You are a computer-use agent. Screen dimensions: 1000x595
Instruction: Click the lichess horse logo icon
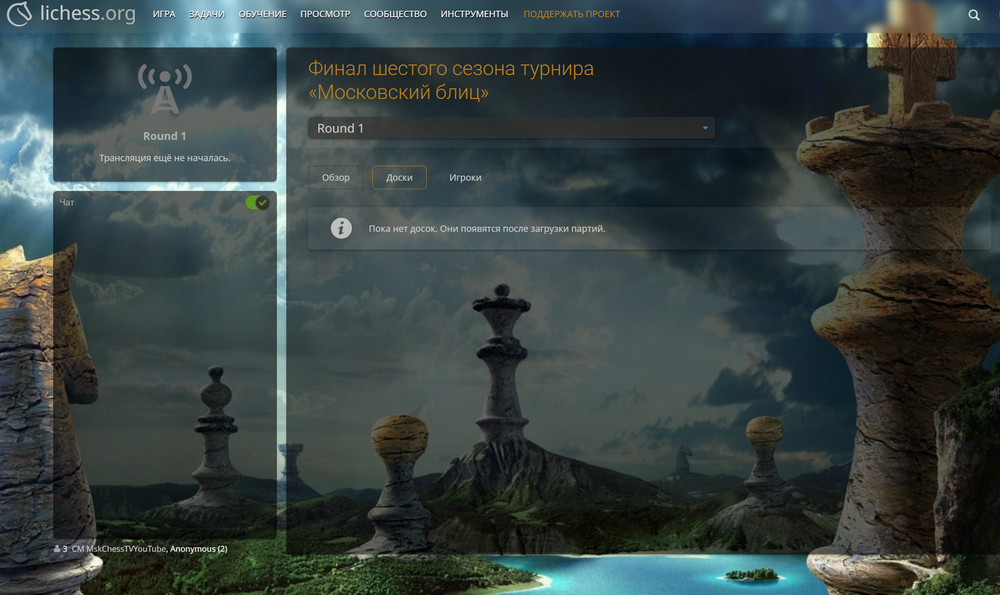coord(19,13)
